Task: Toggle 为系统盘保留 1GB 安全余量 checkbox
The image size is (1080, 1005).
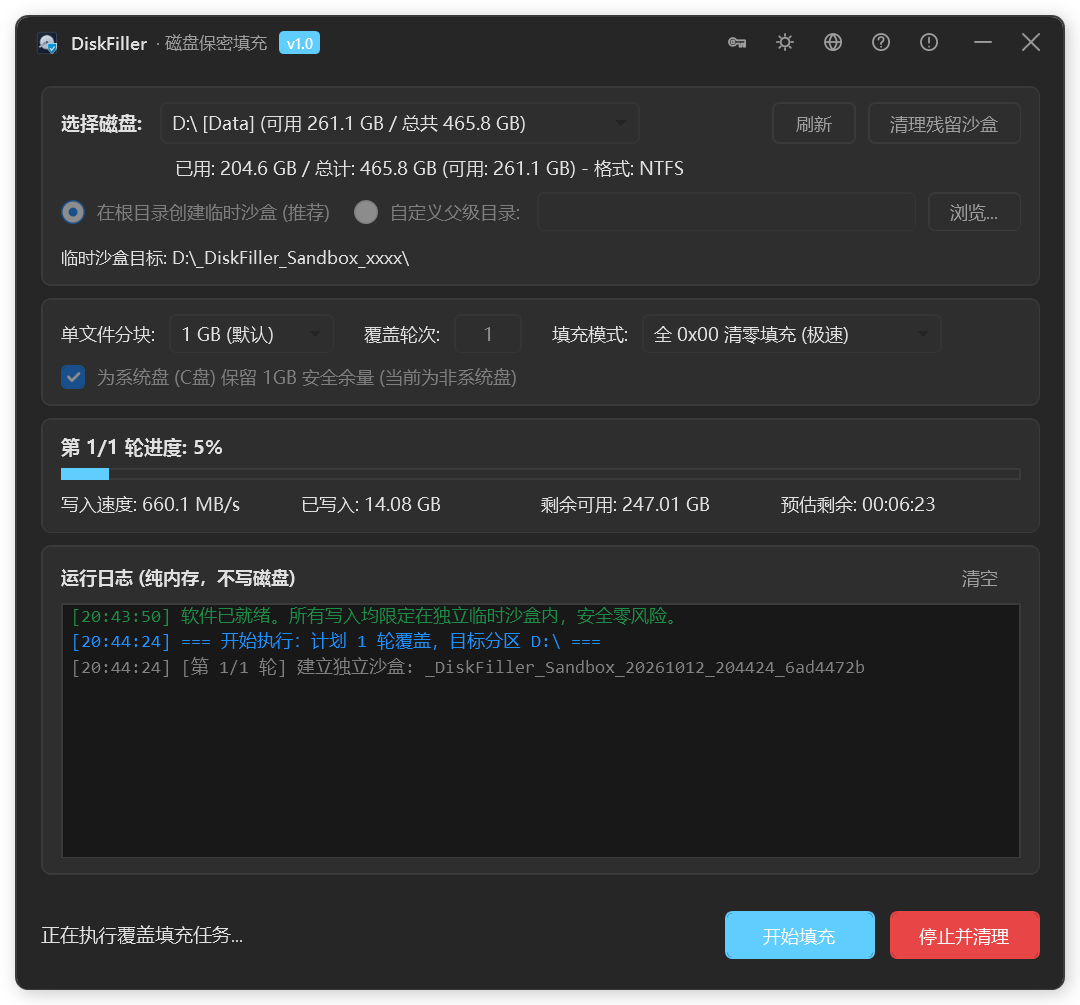Action: [x=73, y=377]
